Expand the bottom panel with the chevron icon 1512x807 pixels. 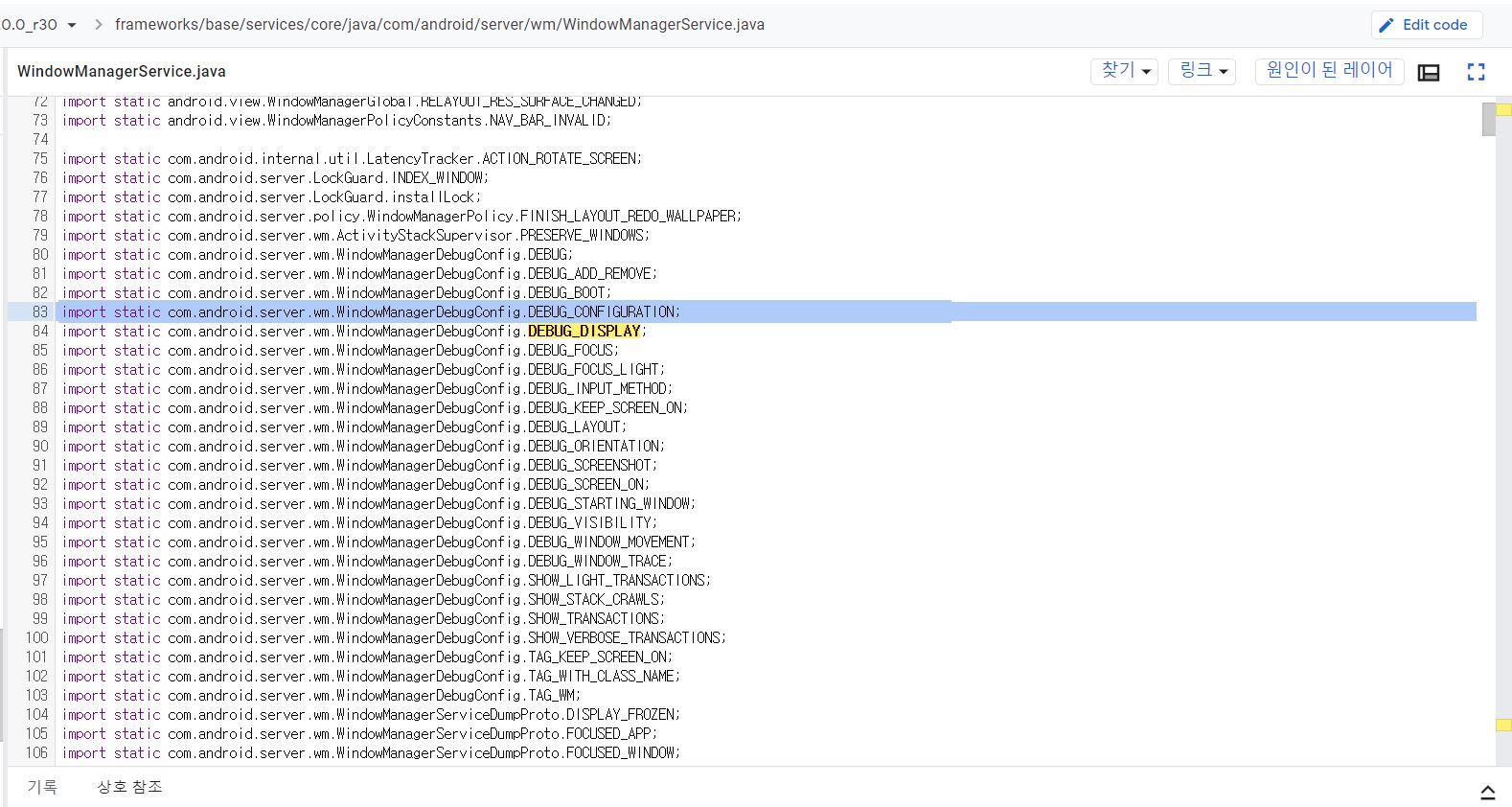1488,792
